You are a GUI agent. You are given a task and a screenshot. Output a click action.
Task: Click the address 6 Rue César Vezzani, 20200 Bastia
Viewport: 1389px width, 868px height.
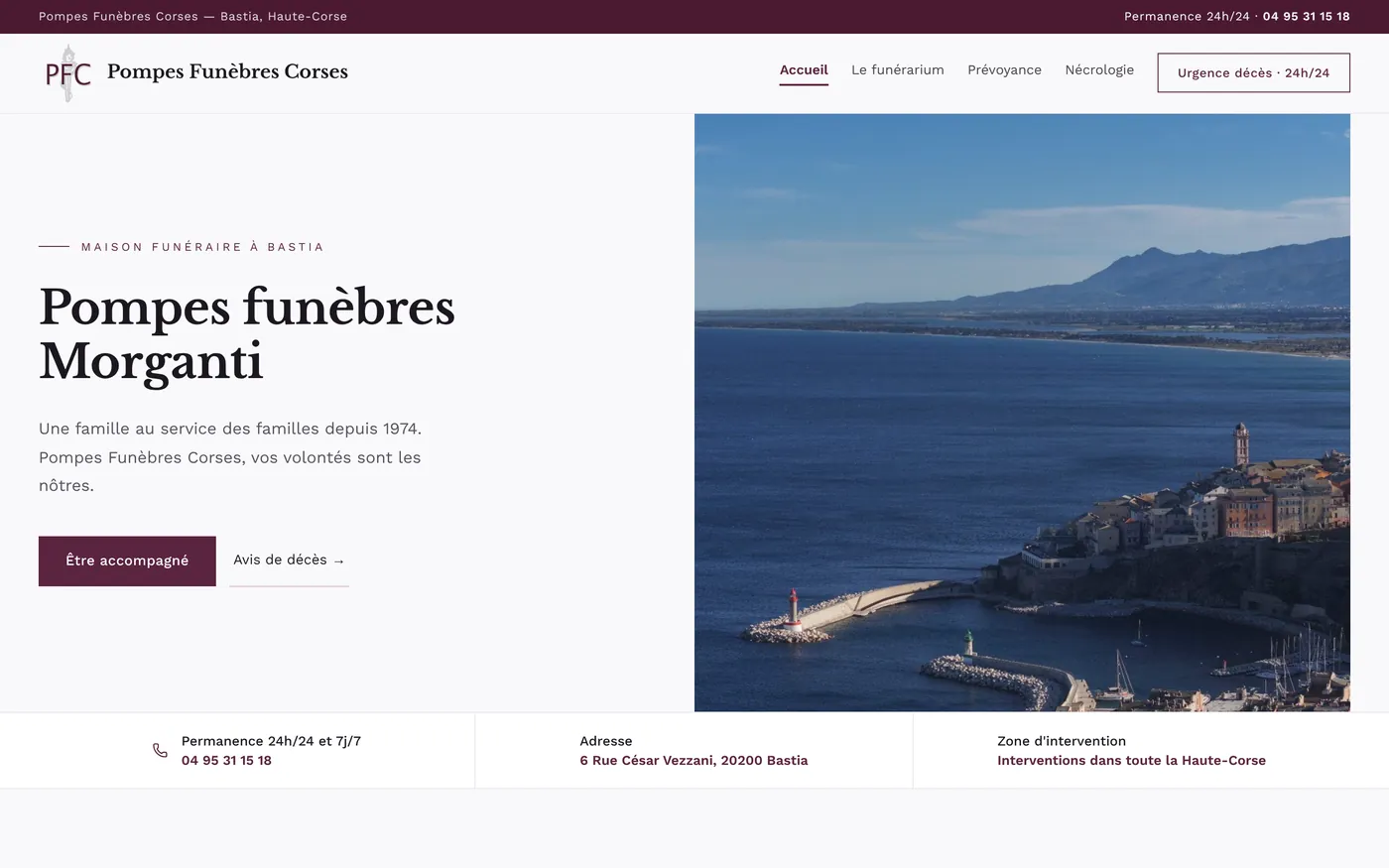coord(694,761)
